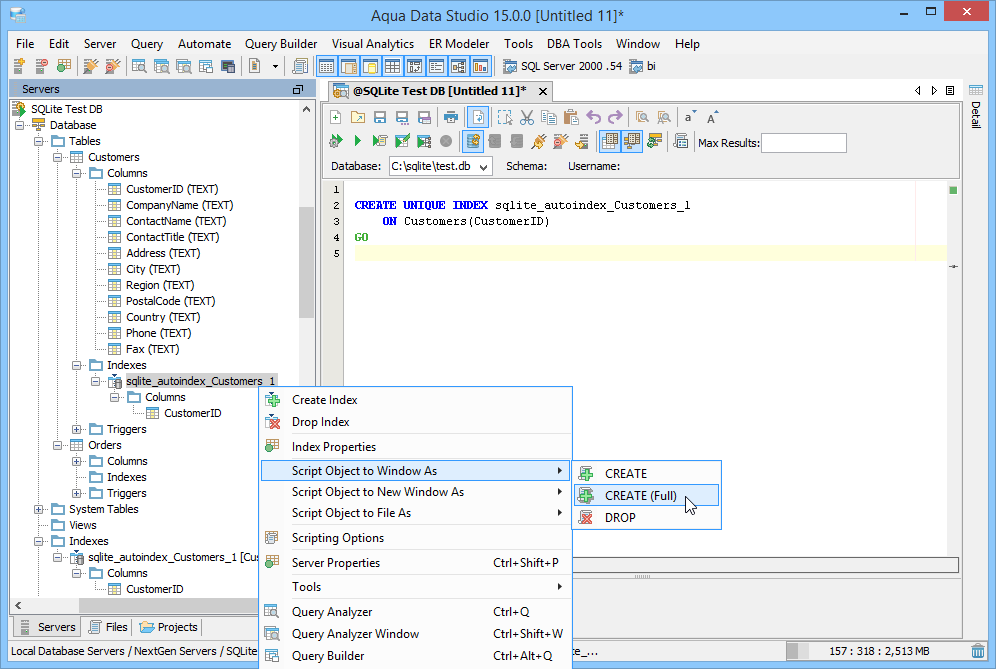Click the Find magnifier icon in editor toolbar
Image resolution: width=996 pixels, height=669 pixels.
[642, 118]
